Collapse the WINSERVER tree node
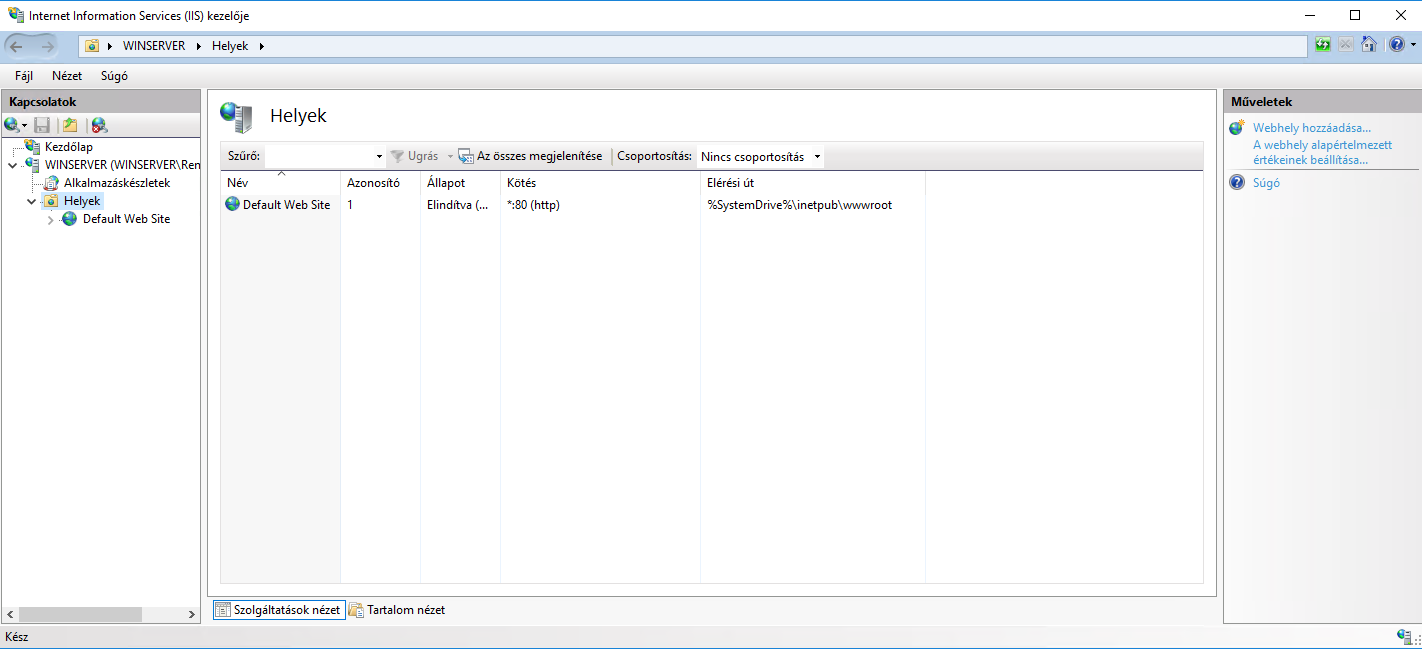 click(12, 166)
